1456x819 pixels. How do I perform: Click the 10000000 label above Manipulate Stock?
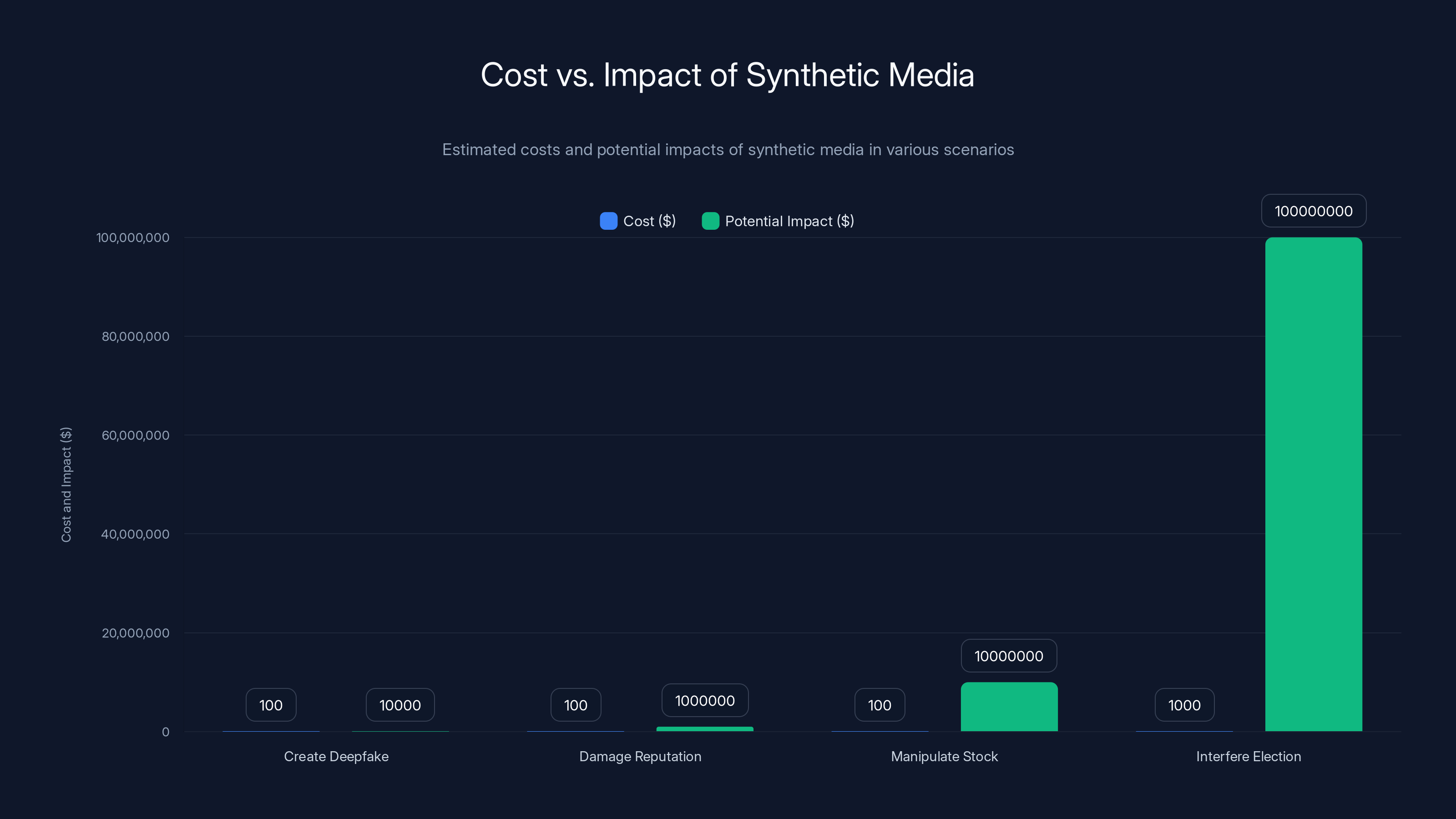(x=1008, y=656)
